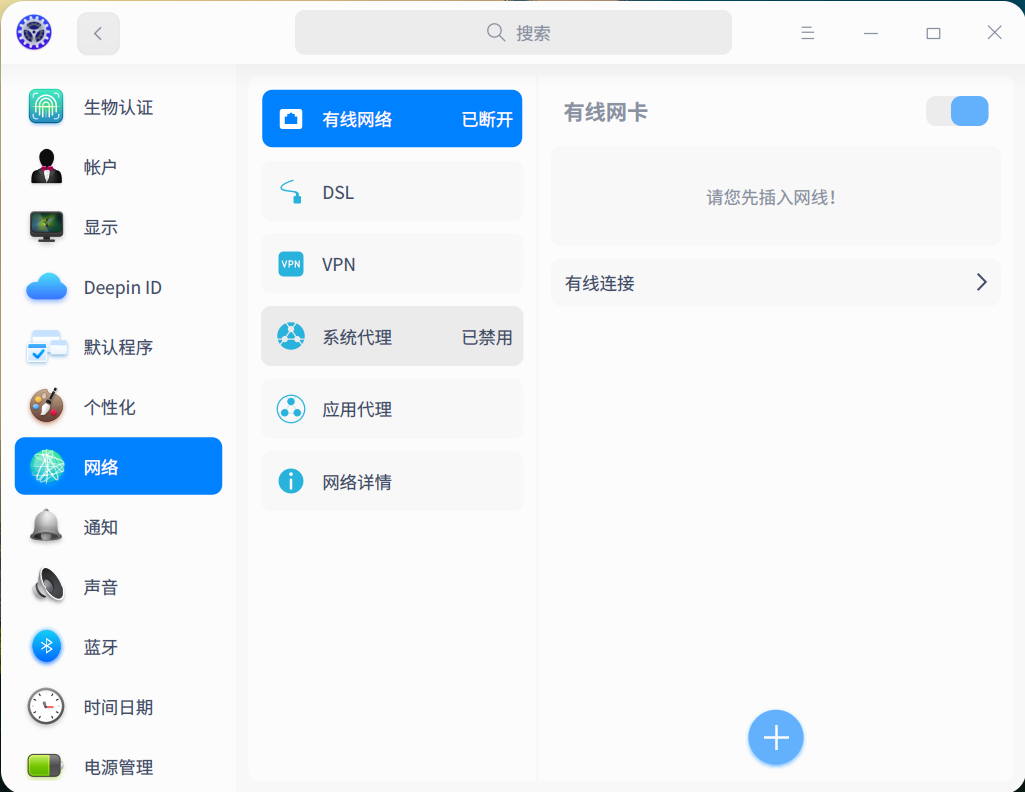Click the Deepin ID cloud icon
Image resolution: width=1025 pixels, height=792 pixels.
pos(46,287)
